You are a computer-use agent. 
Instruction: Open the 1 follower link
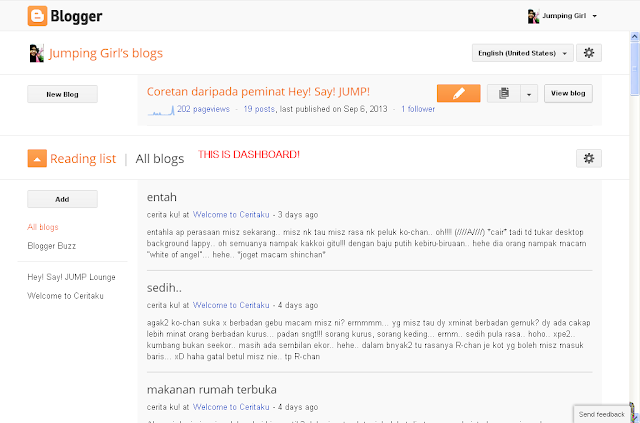[418, 109]
